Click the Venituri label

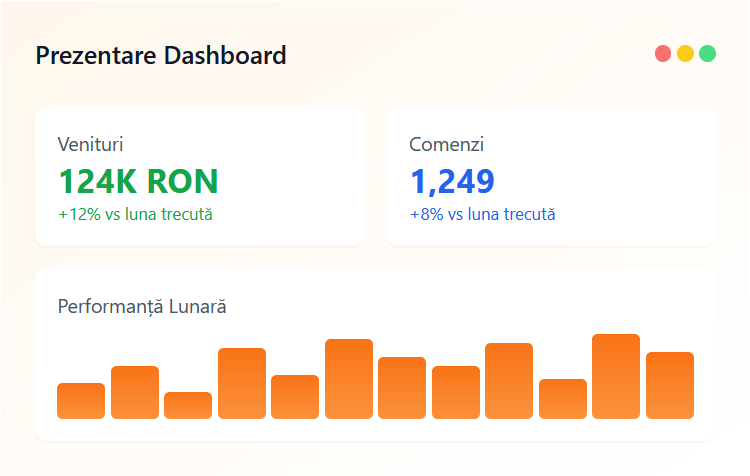[90, 144]
